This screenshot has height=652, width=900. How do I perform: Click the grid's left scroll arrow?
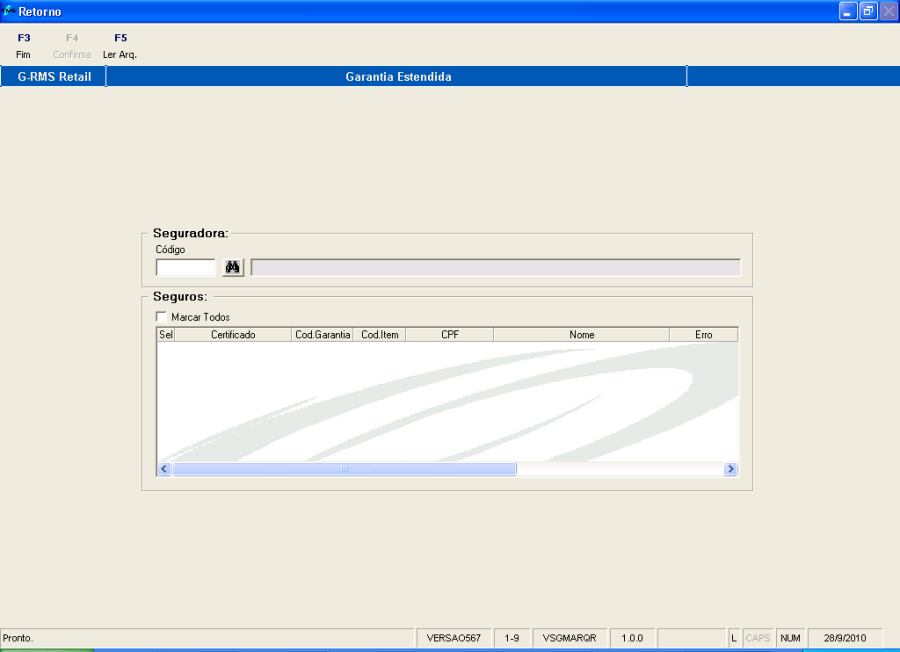[164, 469]
